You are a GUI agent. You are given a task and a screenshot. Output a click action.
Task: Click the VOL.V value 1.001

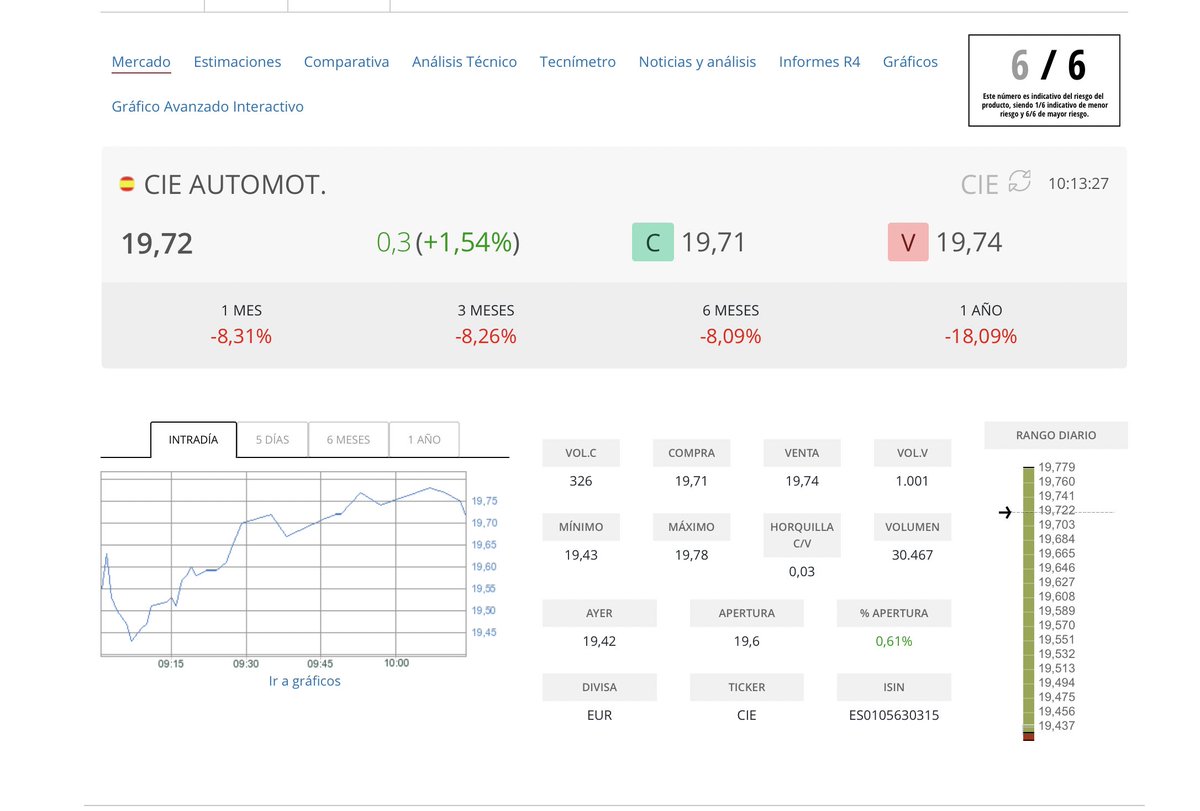[x=912, y=481]
